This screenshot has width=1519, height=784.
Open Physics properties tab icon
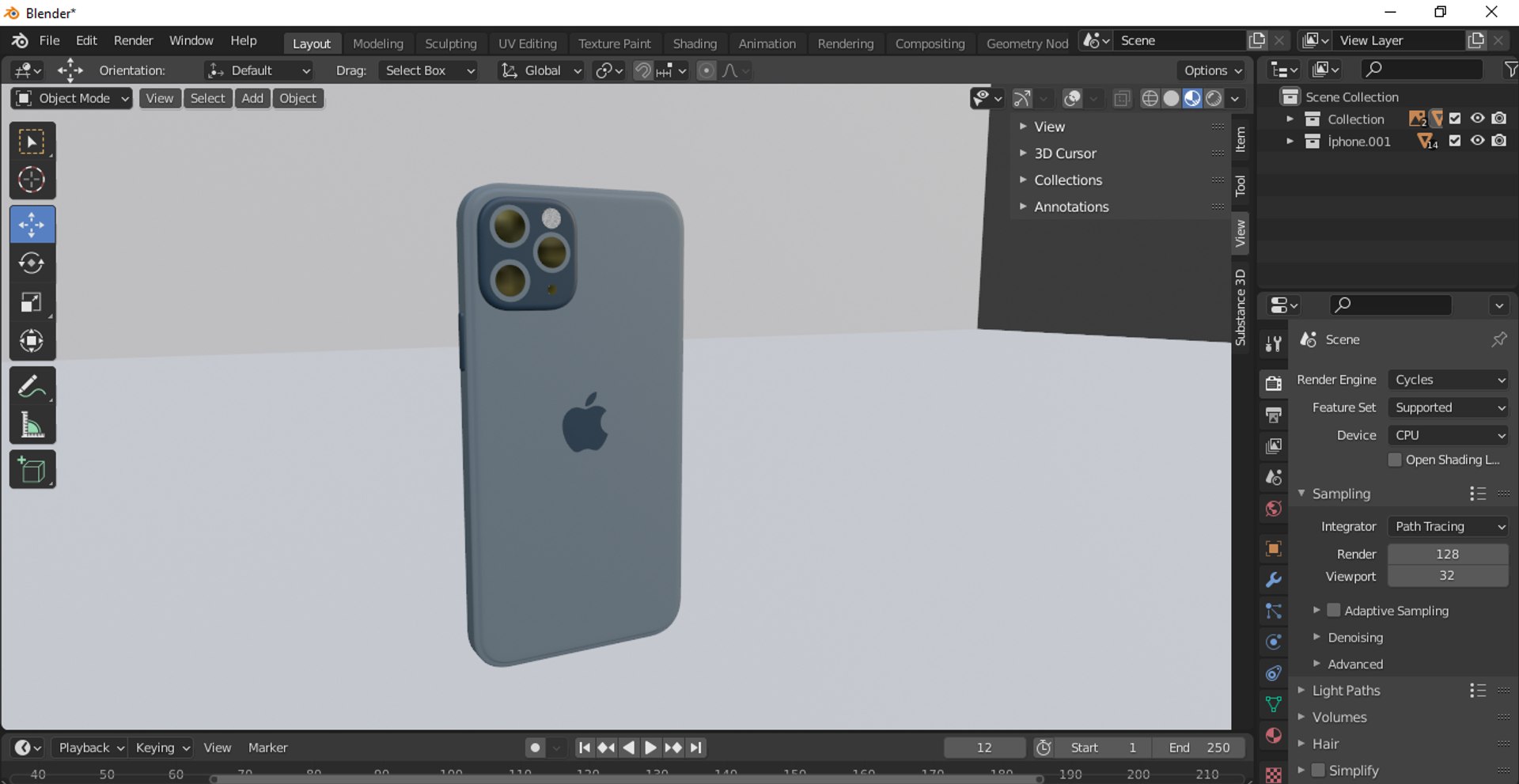[x=1273, y=642]
